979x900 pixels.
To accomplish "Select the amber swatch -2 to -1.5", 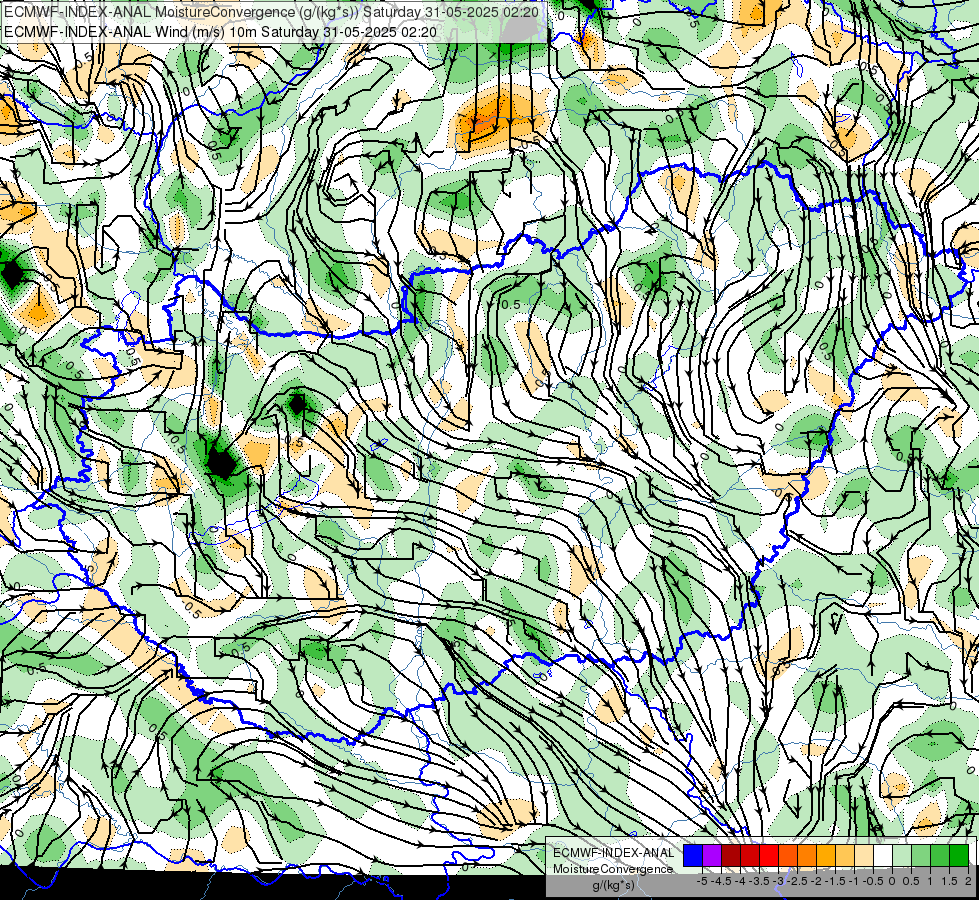I will pyautogui.click(x=826, y=856).
